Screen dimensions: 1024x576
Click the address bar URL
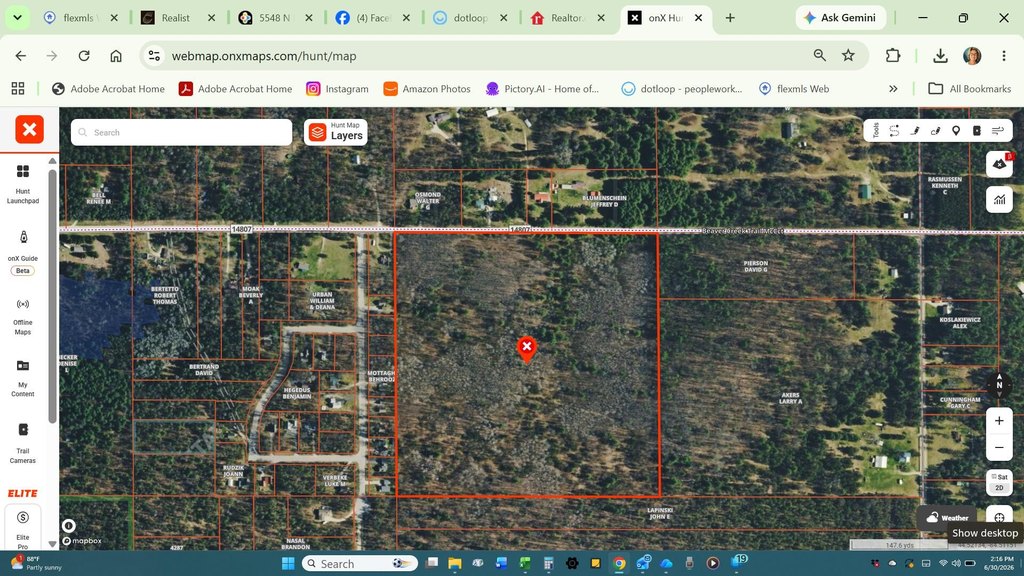click(264, 56)
